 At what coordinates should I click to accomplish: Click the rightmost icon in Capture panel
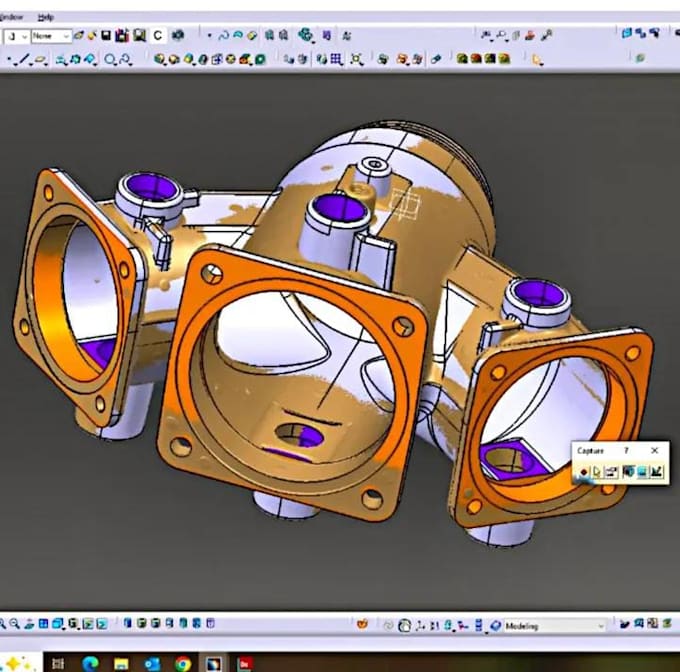pos(657,471)
